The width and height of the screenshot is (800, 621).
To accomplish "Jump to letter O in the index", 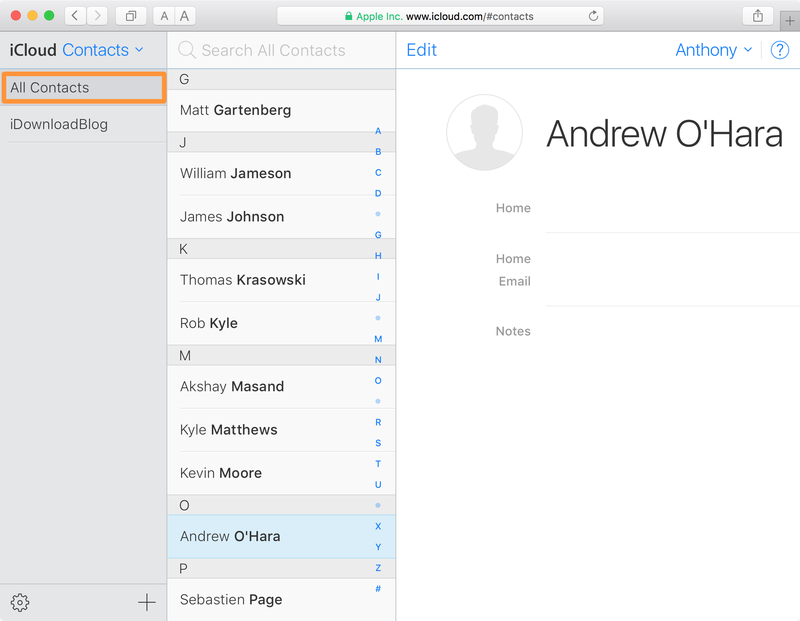I will point(378,381).
